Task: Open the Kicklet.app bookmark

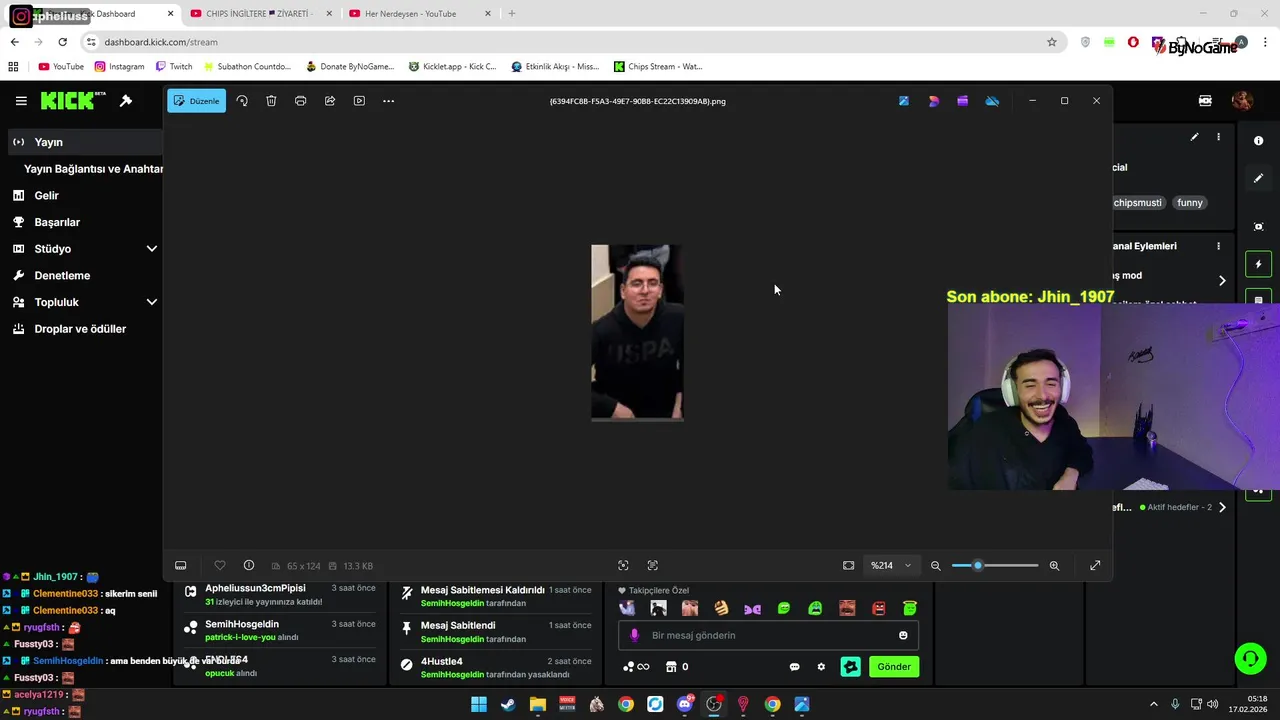Action: click(x=452, y=67)
